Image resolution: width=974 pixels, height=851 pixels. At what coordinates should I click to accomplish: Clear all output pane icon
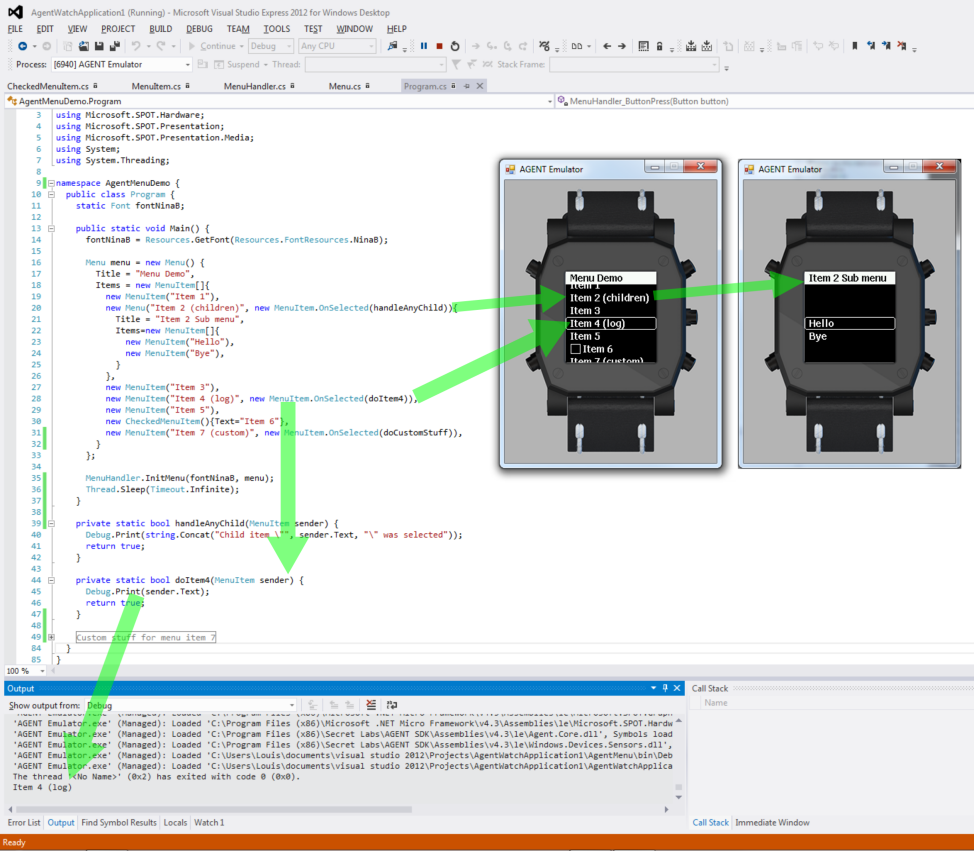coord(371,704)
